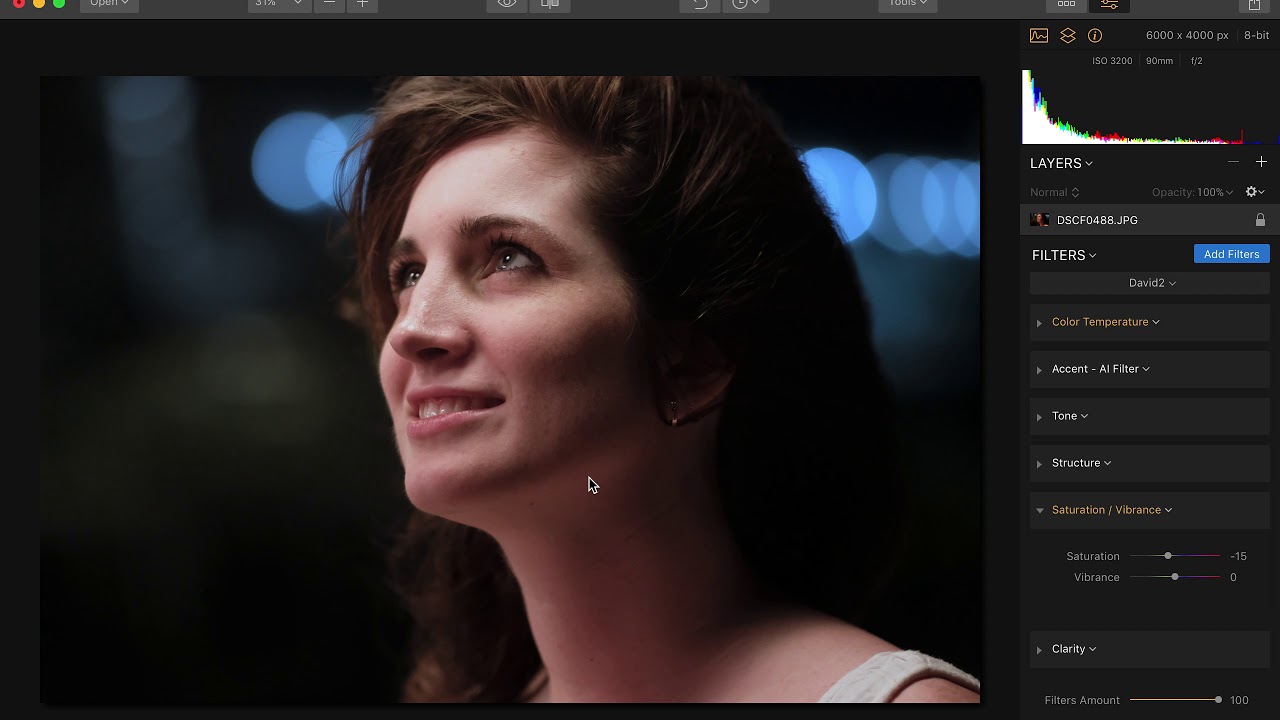Screen dimensions: 1280x720
Task: Remove layer with the minus icon
Action: tap(1233, 162)
